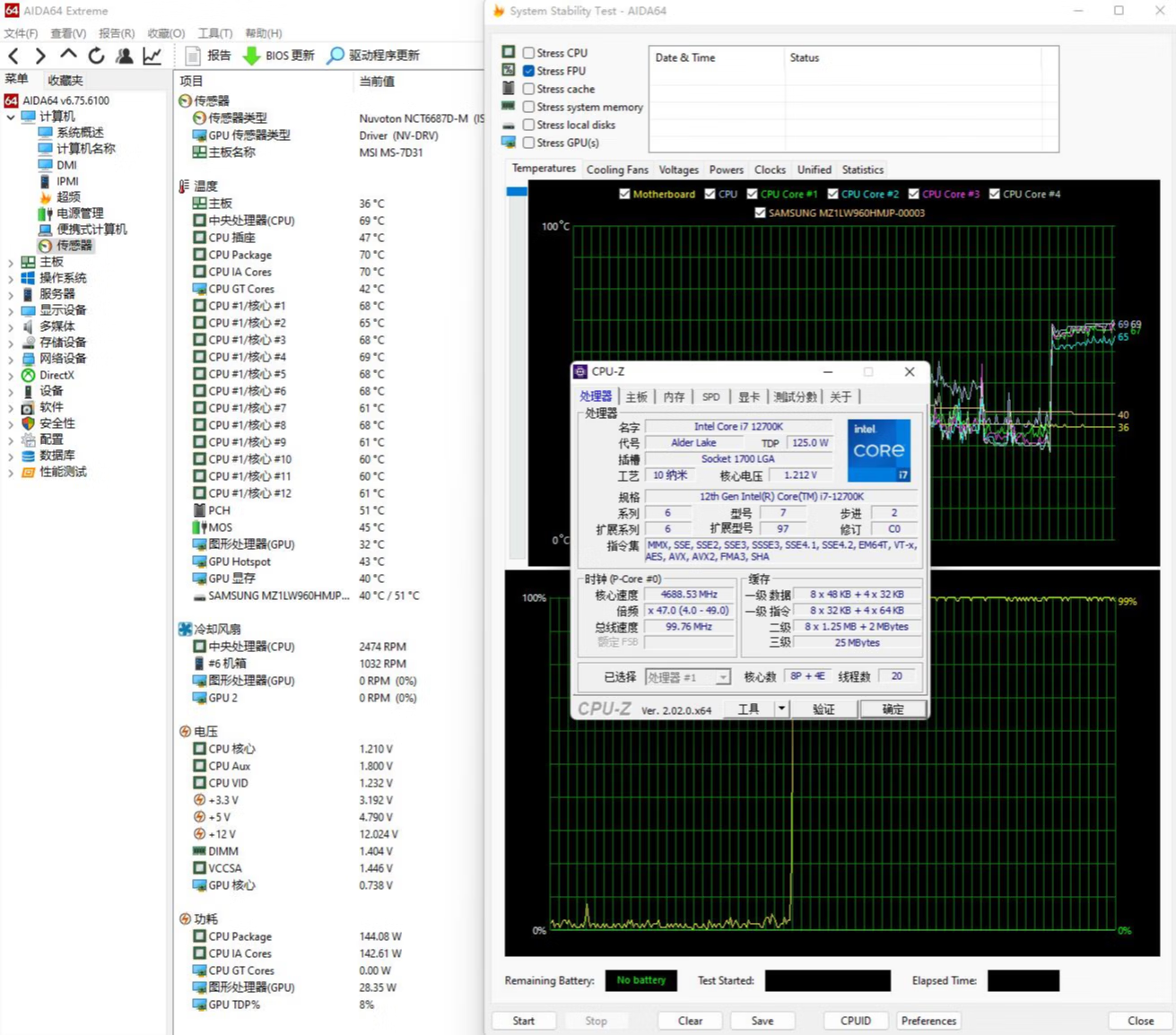Toggle Motherboard graph checkbox

[624, 194]
